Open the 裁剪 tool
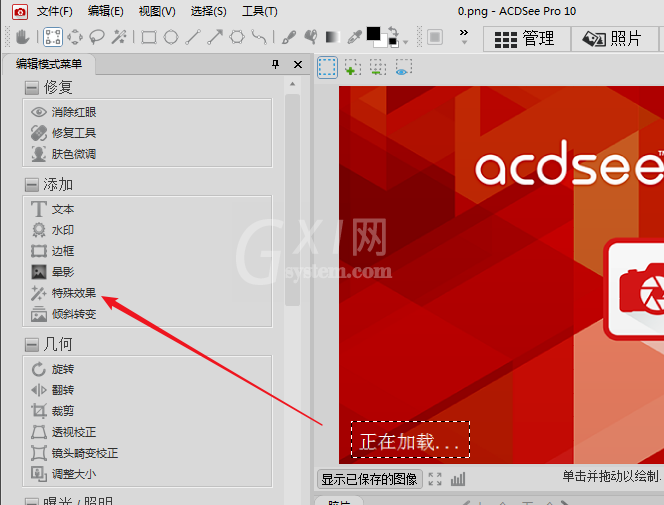Viewport: 664px width, 505px height. tap(52, 411)
